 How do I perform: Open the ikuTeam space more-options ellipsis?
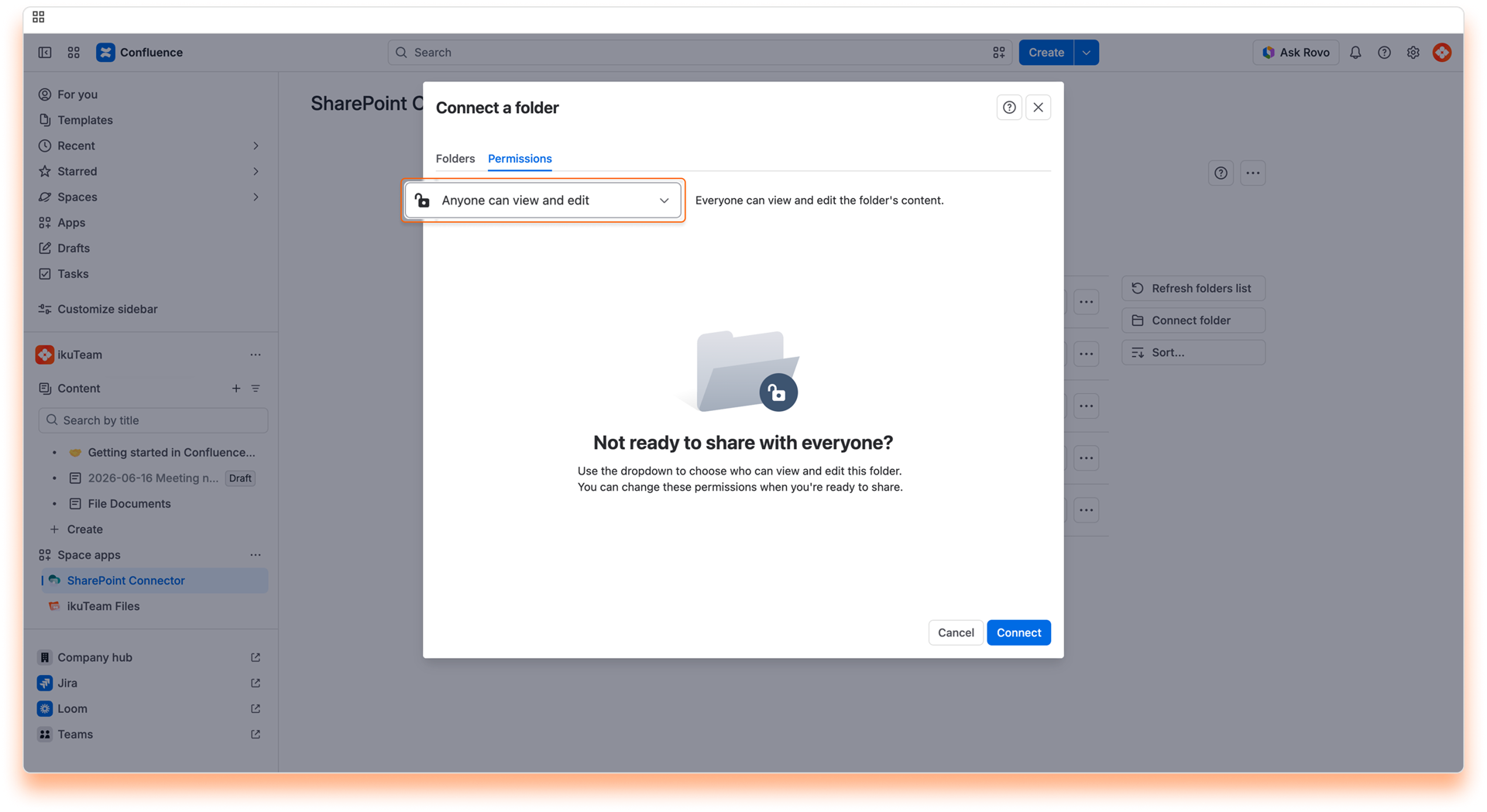coord(256,355)
